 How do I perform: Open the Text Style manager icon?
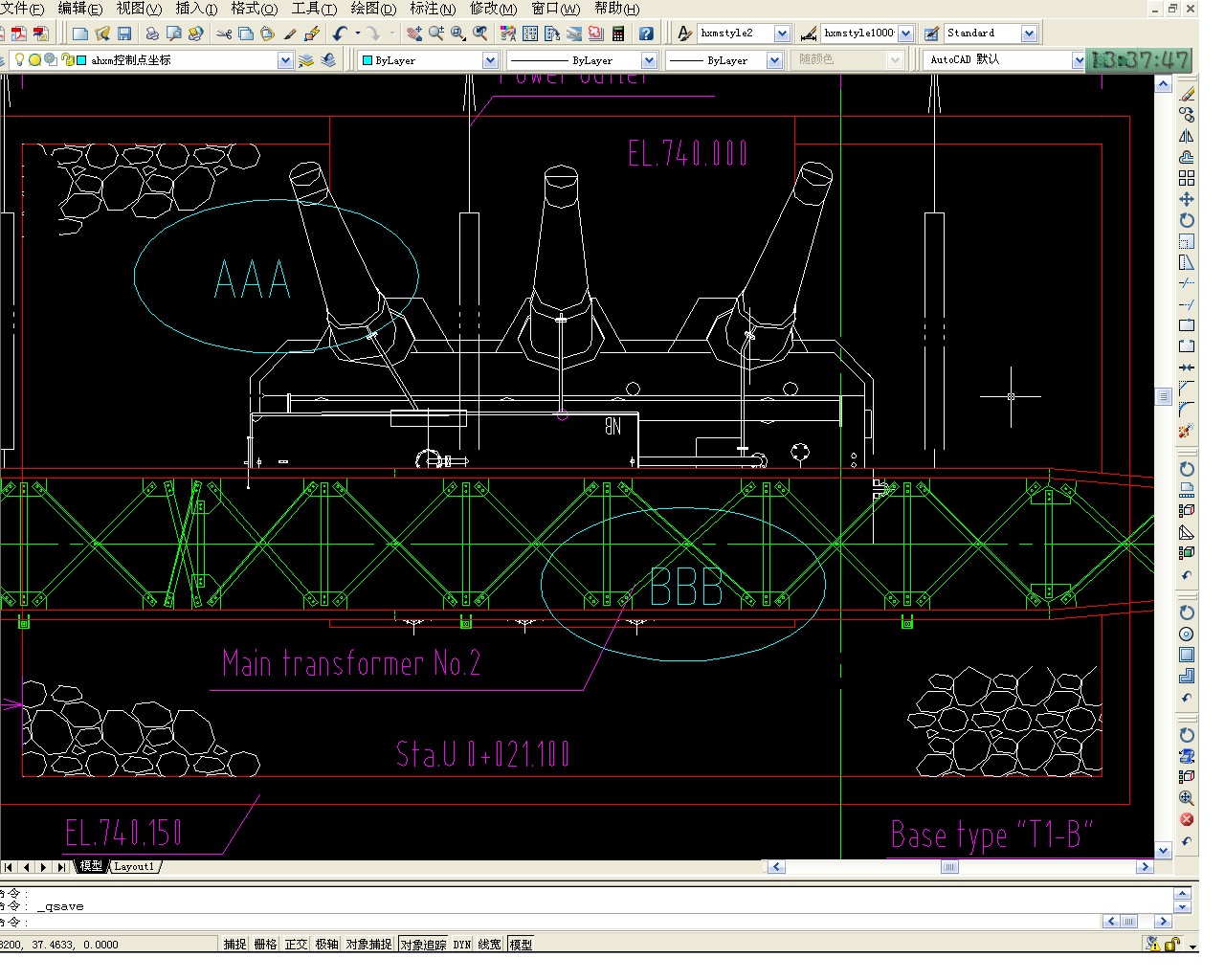pos(684,33)
